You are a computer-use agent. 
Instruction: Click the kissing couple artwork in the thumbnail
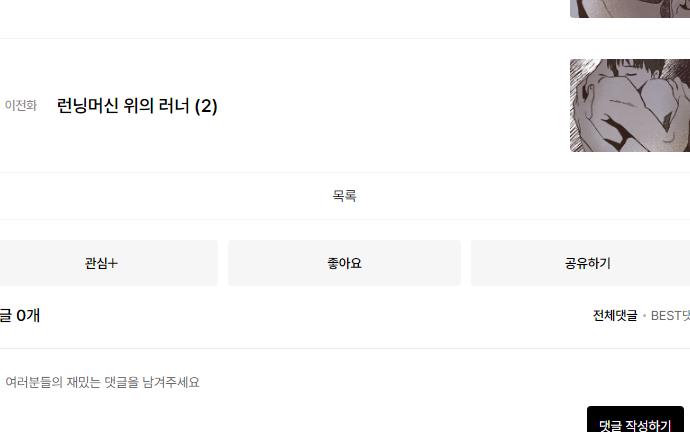[x=630, y=106]
